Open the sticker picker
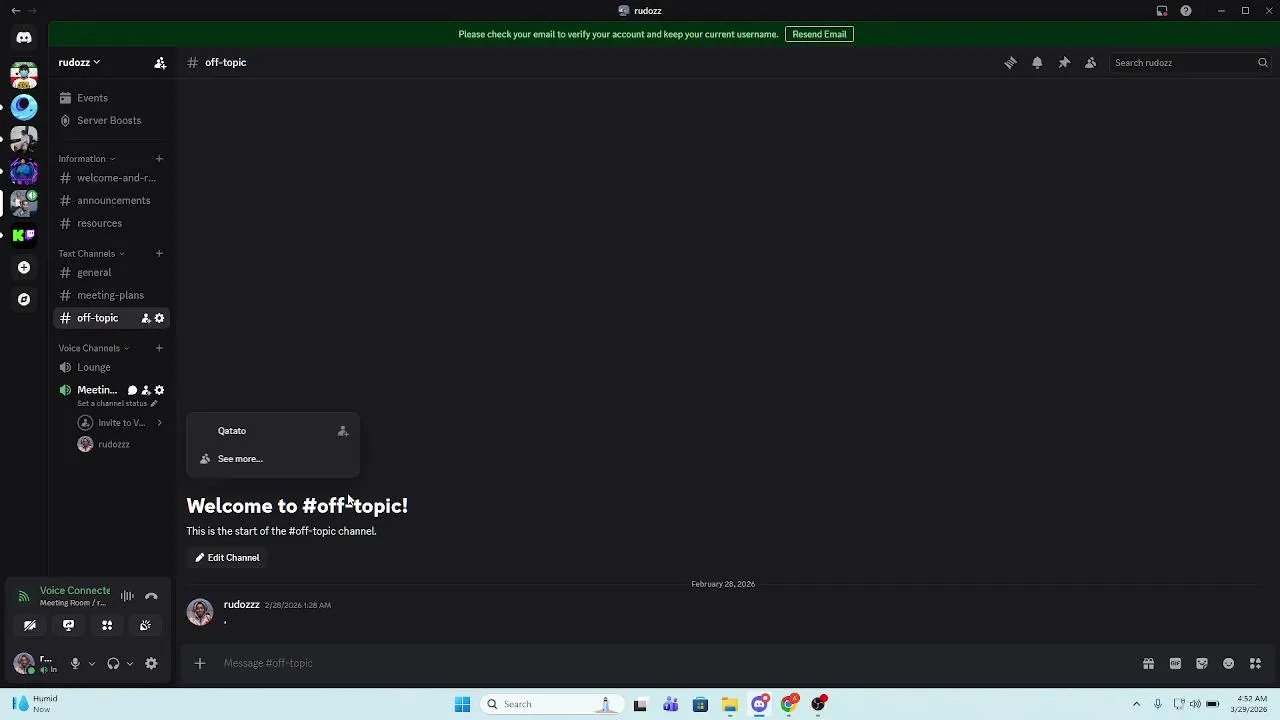1280x720 pixels. 1202,663
